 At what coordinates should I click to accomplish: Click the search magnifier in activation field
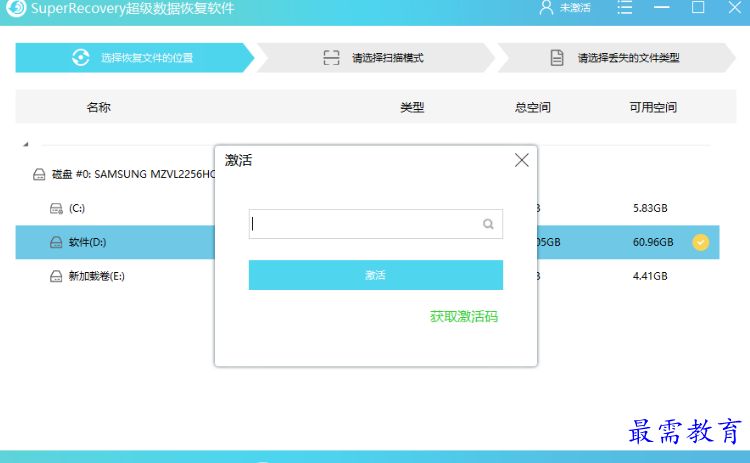pyautogui.click(x=488, y=224)
